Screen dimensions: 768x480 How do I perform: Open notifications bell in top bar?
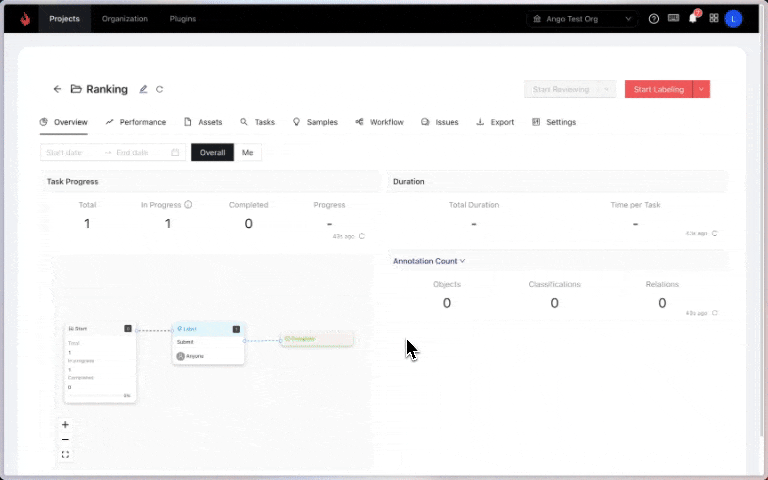coord(693,18)
